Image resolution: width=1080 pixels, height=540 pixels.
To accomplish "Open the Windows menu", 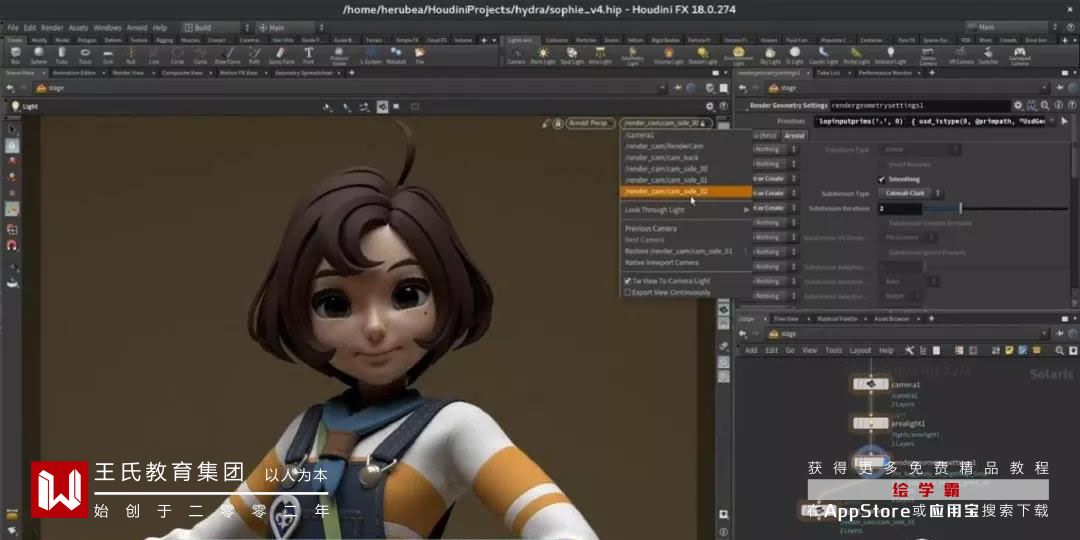I will point(107,28).
